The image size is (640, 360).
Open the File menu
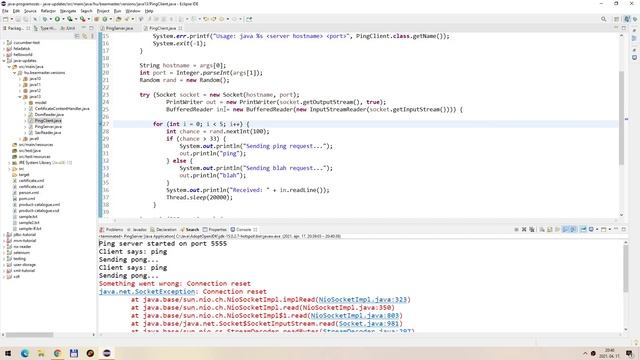tap(5, 11)
